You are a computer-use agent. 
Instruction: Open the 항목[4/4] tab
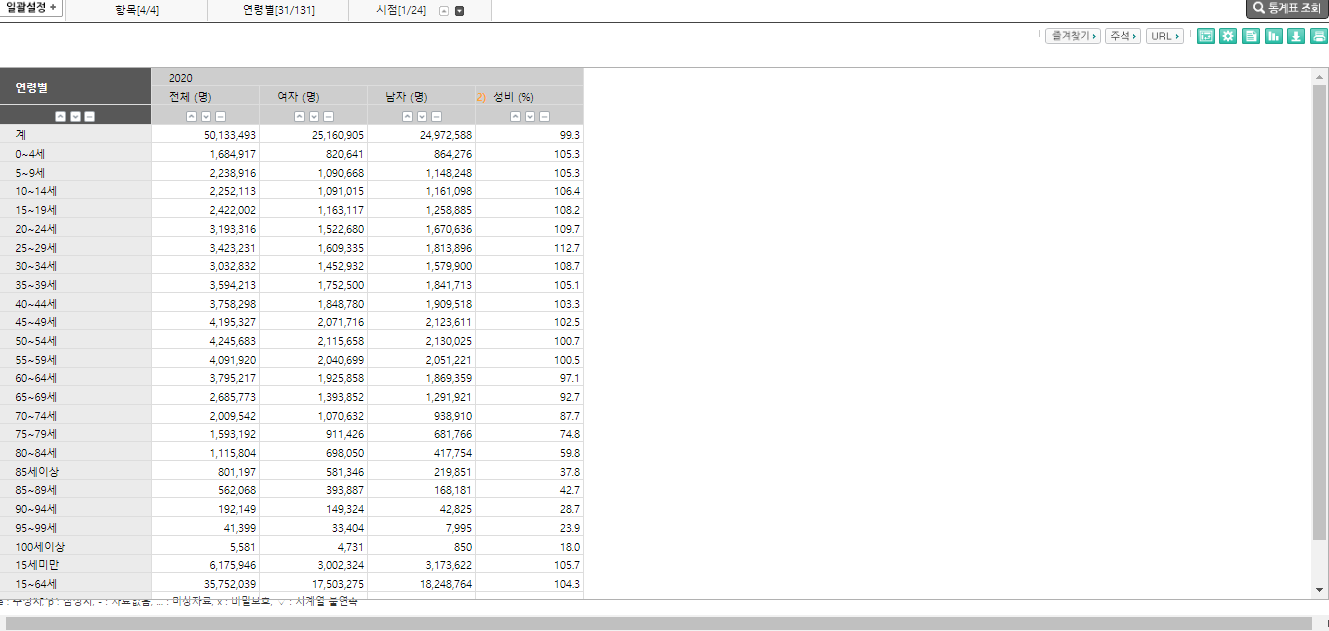pos(137,10)
